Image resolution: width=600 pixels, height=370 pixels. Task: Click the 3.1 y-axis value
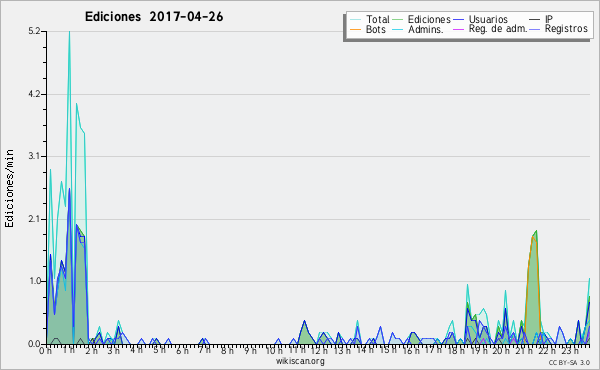click(34, 156)
